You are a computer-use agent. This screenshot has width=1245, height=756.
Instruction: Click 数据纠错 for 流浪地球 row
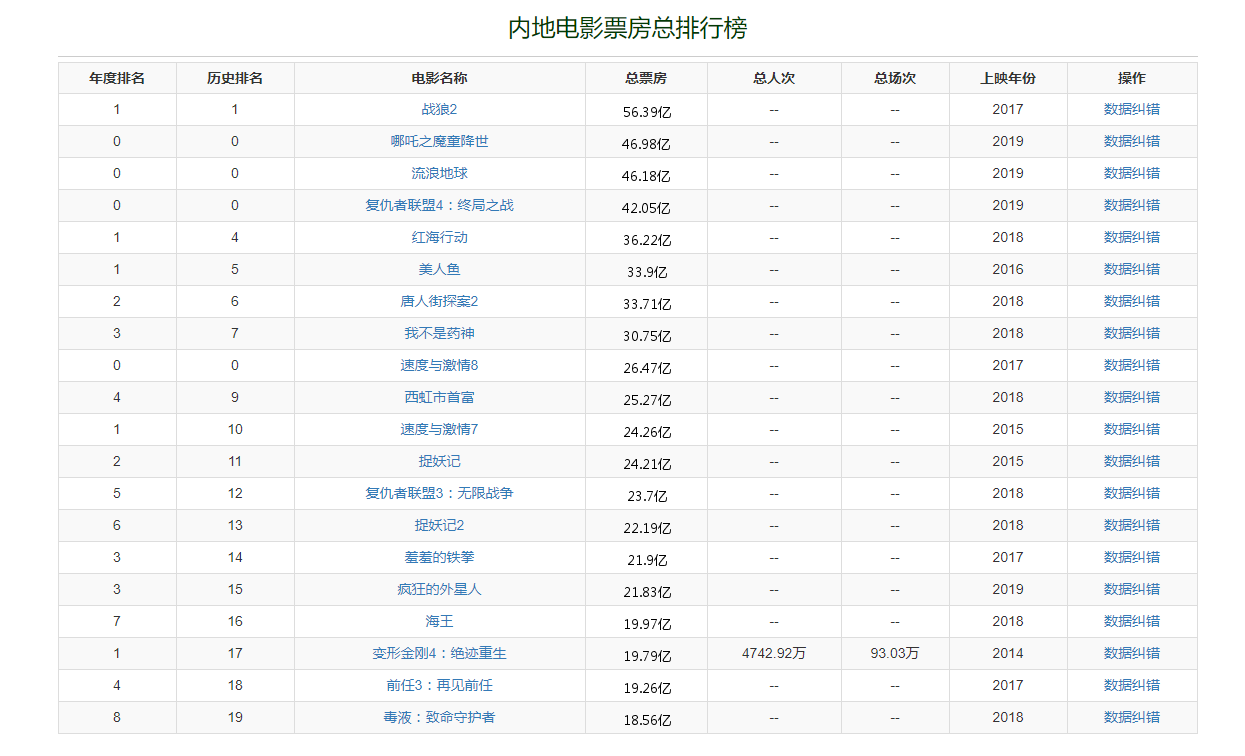click(x=1132, y=174)
